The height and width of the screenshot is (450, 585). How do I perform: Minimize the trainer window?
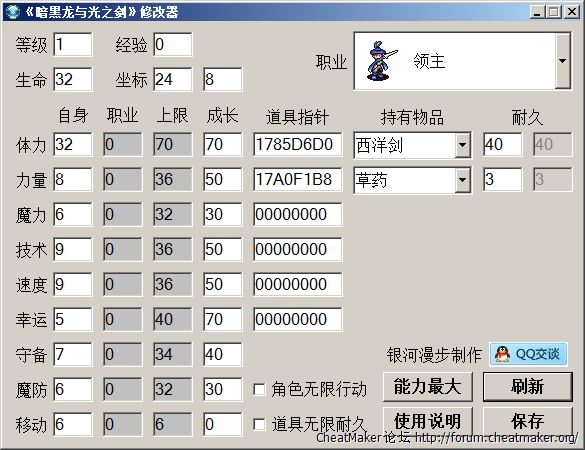pos(537,12)
